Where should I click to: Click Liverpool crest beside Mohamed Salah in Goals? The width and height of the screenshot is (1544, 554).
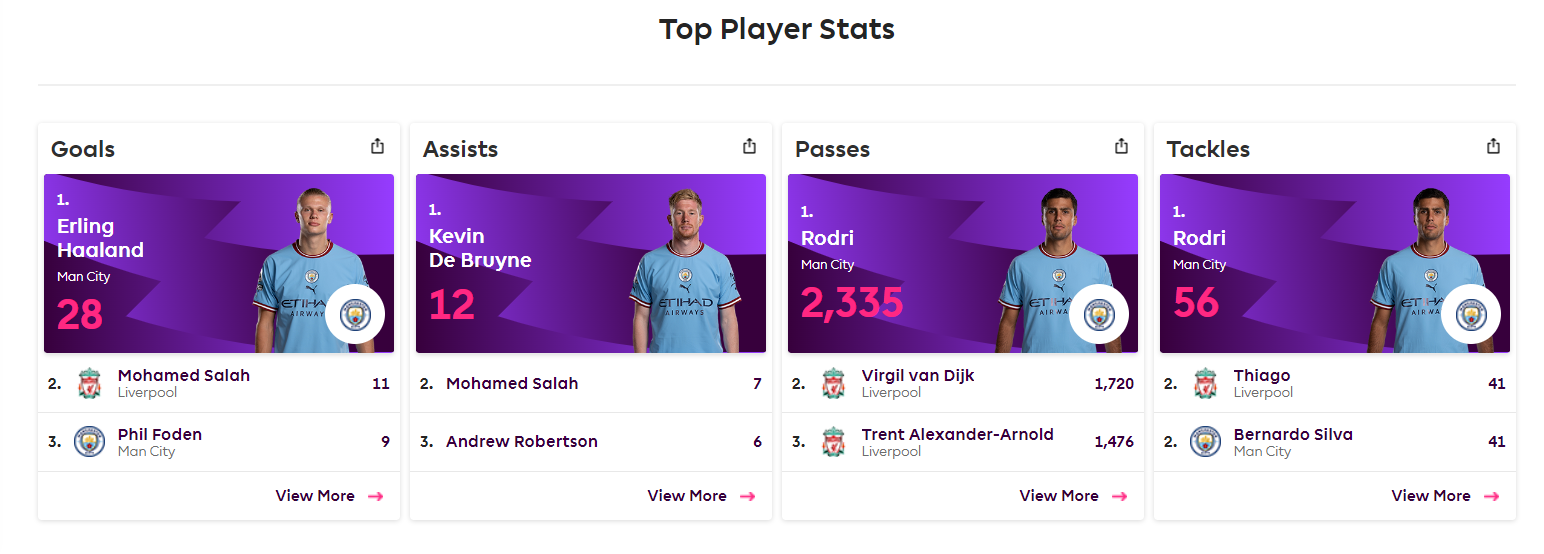pos(90,383)
